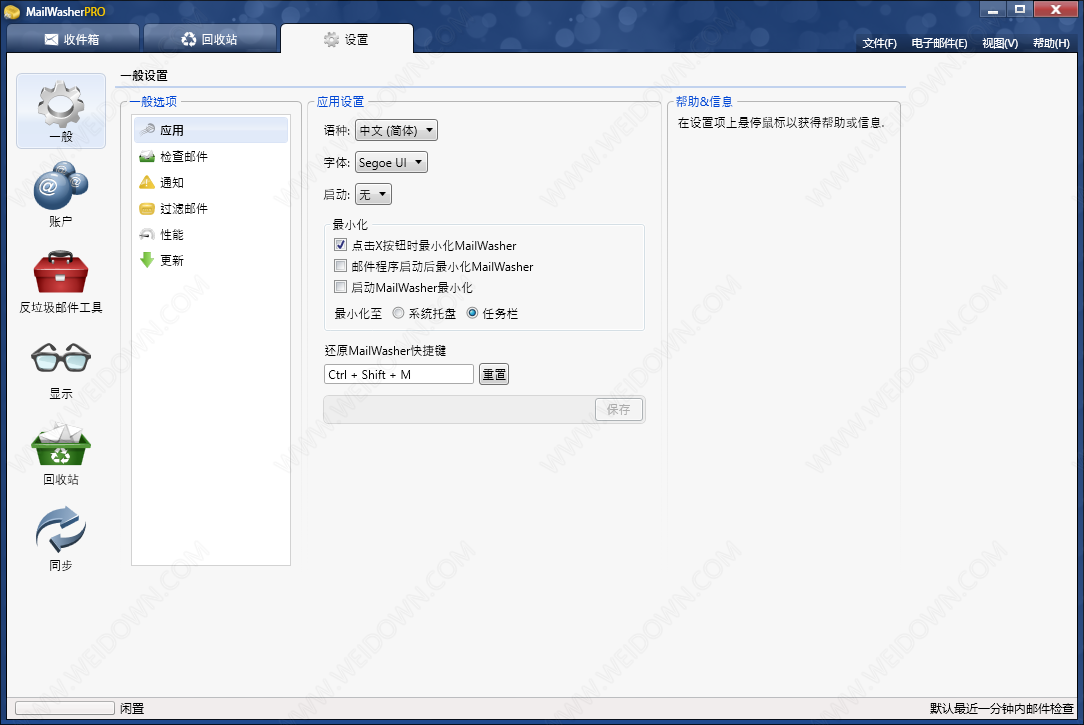Screen dimensions: 1084x725
Task: Click the gauge icon beside 性能
Action: click(147, 234)
